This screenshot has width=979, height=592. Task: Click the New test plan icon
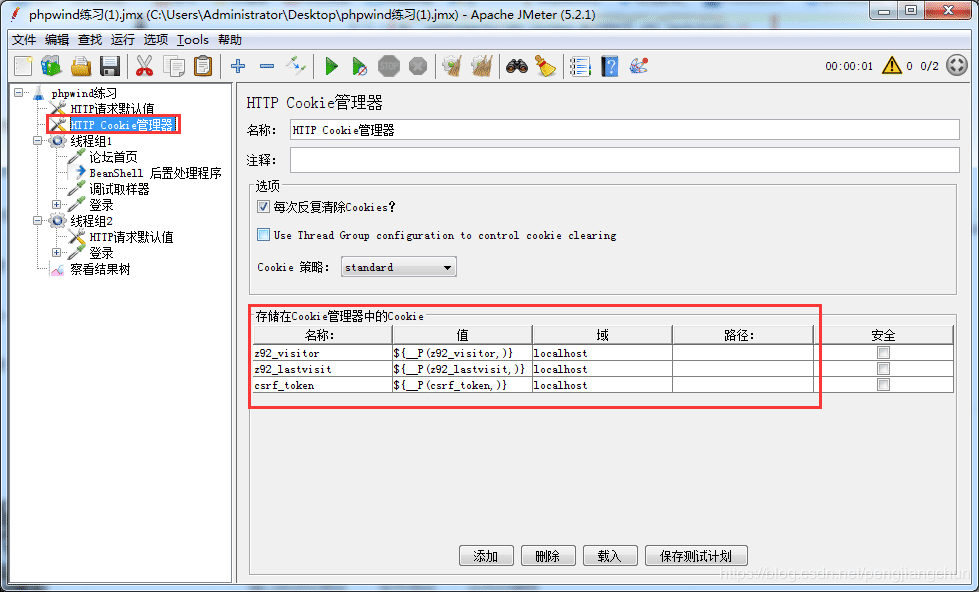click(x=23, y=66)
